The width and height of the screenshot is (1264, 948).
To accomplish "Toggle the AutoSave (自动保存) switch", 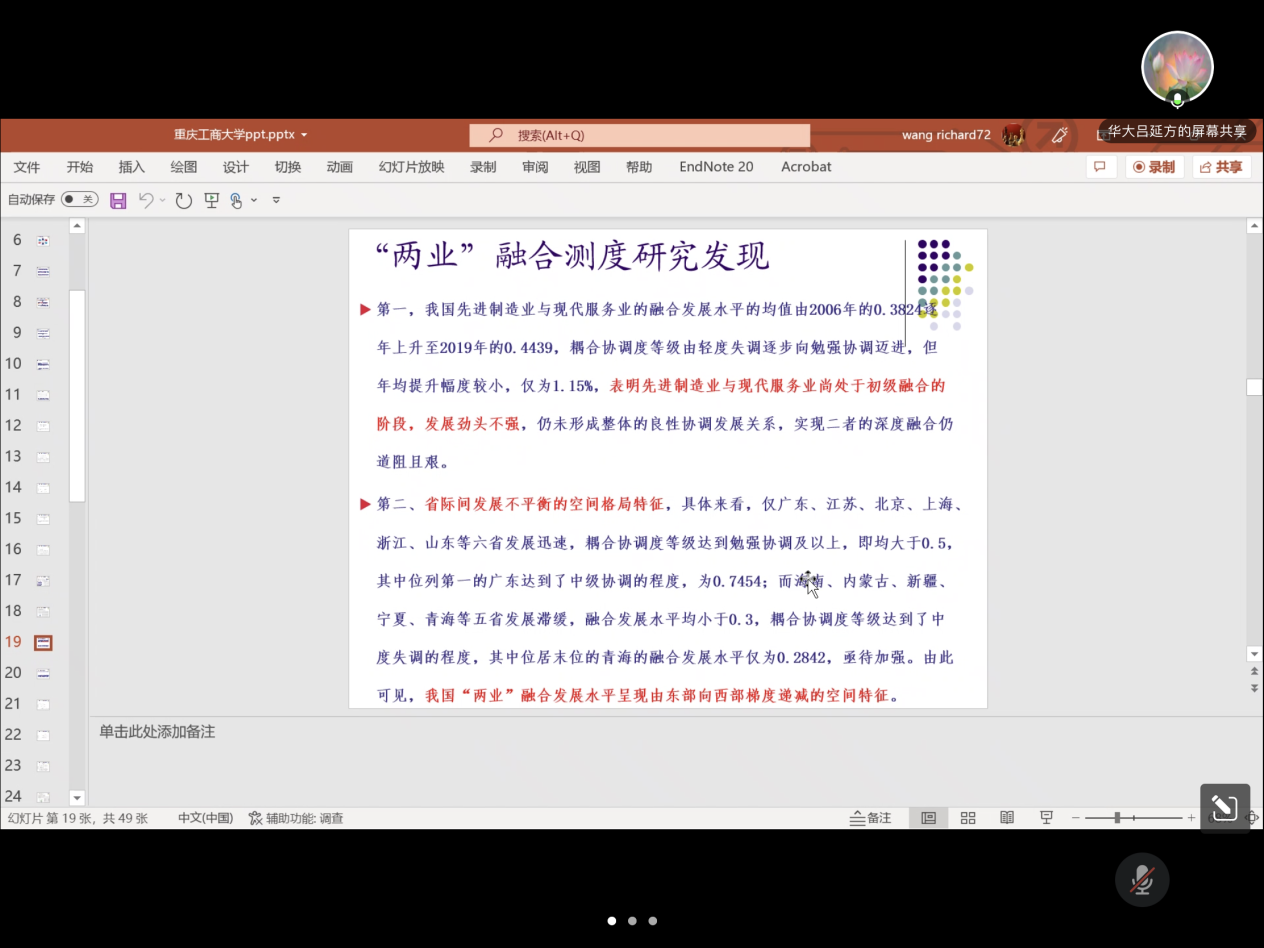I will (79, 200).
